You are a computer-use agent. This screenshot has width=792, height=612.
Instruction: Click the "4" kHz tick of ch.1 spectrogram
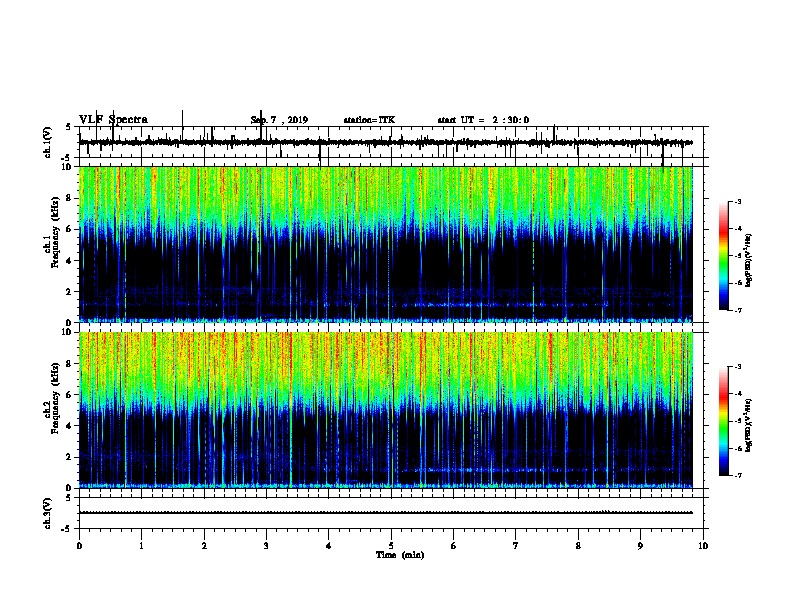pos(69,261)
